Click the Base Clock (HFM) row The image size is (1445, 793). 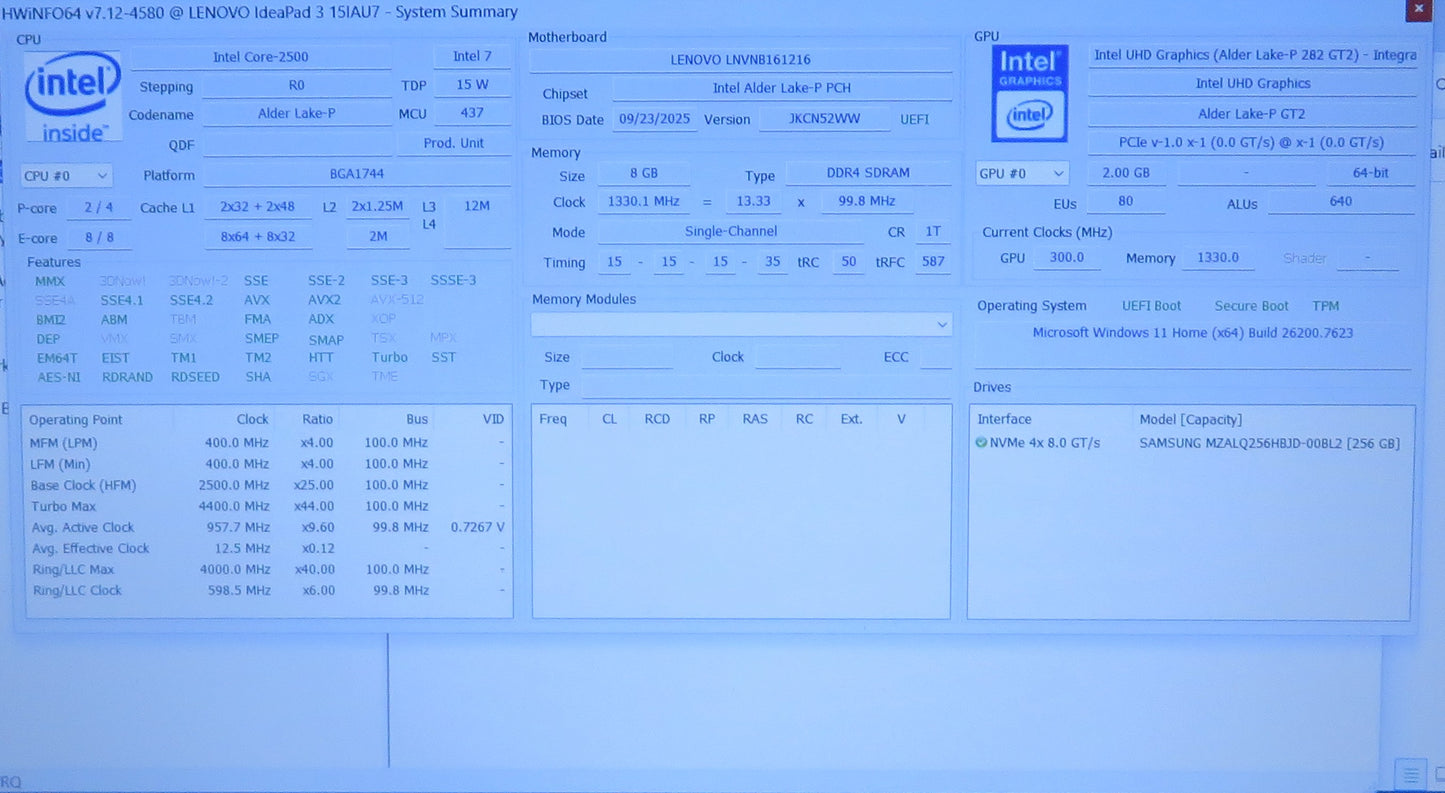(x=268, y=485)
